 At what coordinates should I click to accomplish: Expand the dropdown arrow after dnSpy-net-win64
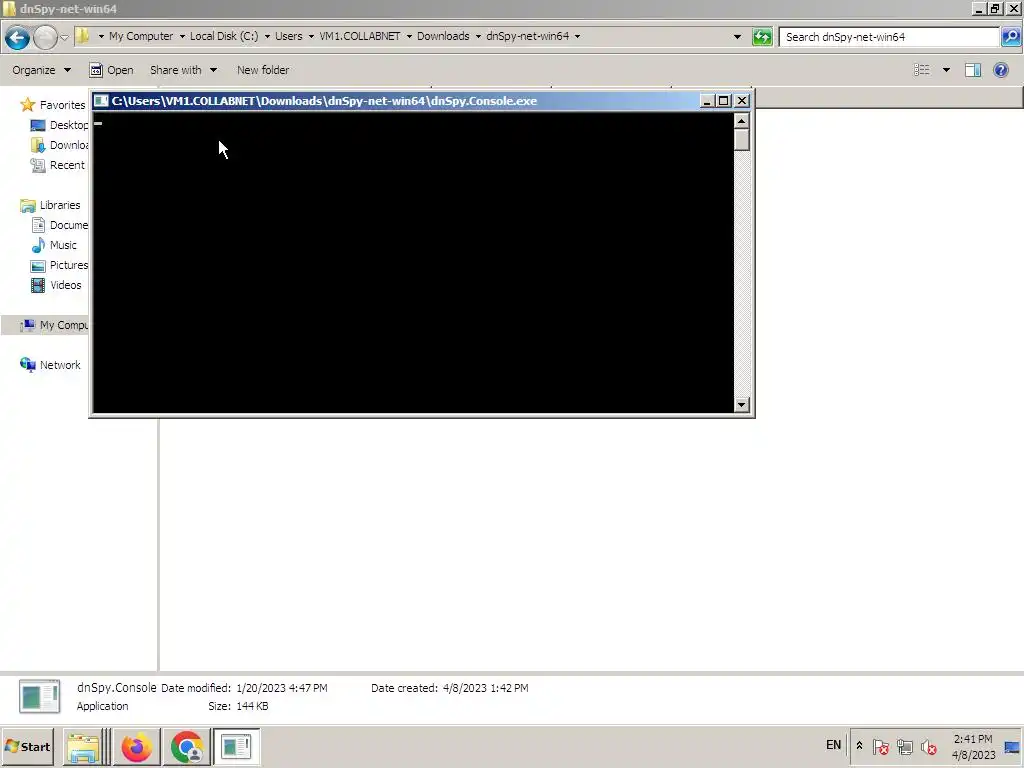(577, 37)
